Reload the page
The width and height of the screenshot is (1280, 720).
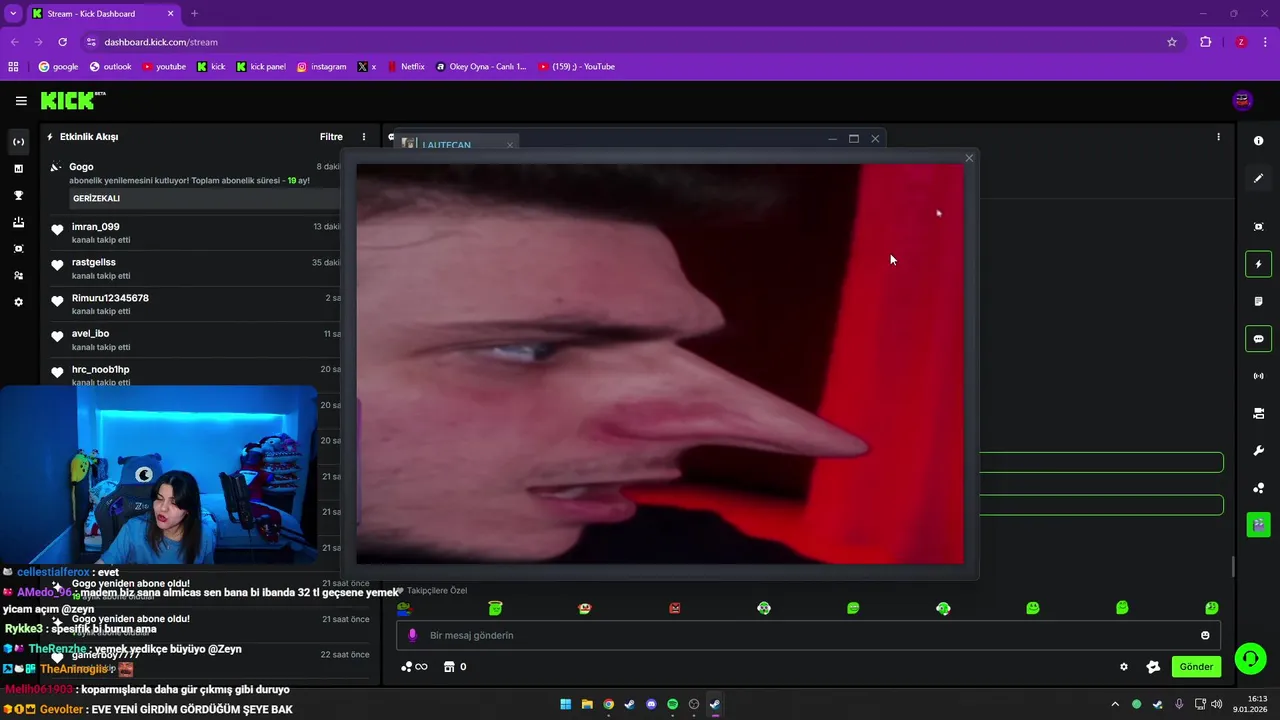tap(62, 42)
